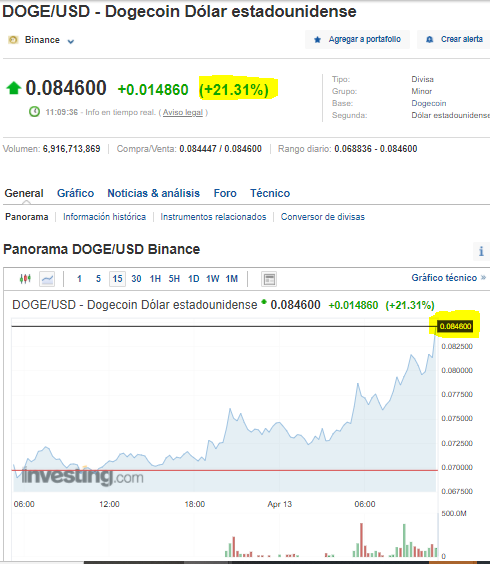Open the Aviso legal link

pyautogui.click(x=183, y=112)
